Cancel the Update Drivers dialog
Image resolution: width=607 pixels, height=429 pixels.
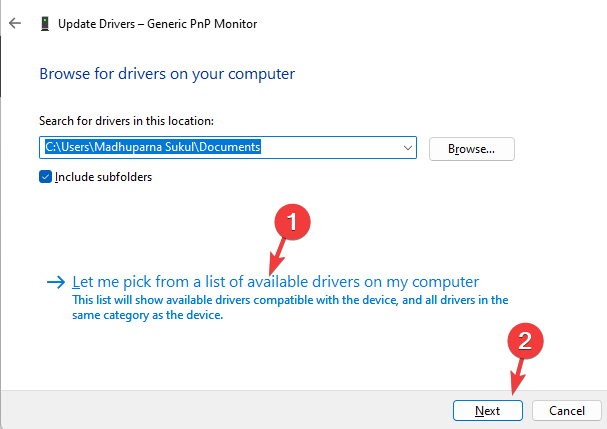click(x=566, y=410)
